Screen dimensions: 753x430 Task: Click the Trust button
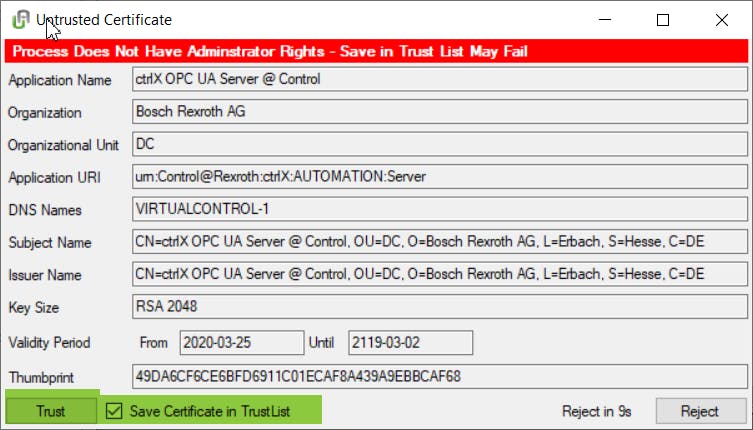50,411
